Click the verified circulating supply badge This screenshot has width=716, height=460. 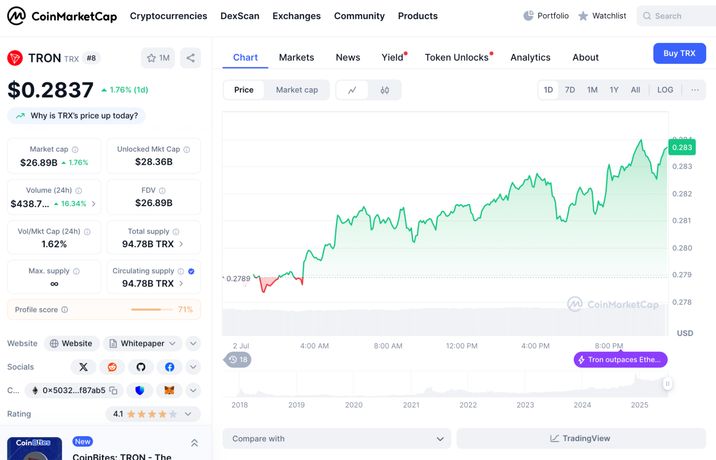[x=191, y=271]
